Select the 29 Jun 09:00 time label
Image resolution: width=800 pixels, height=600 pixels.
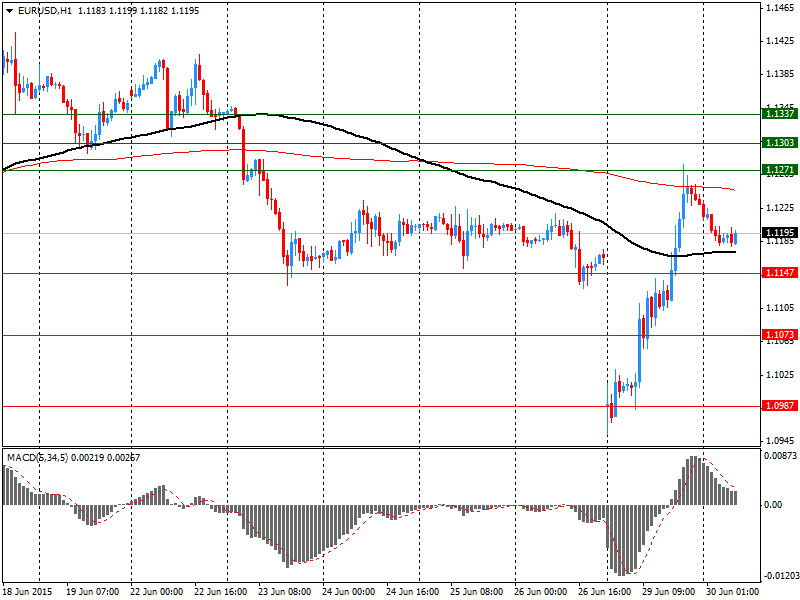point(668,592)
